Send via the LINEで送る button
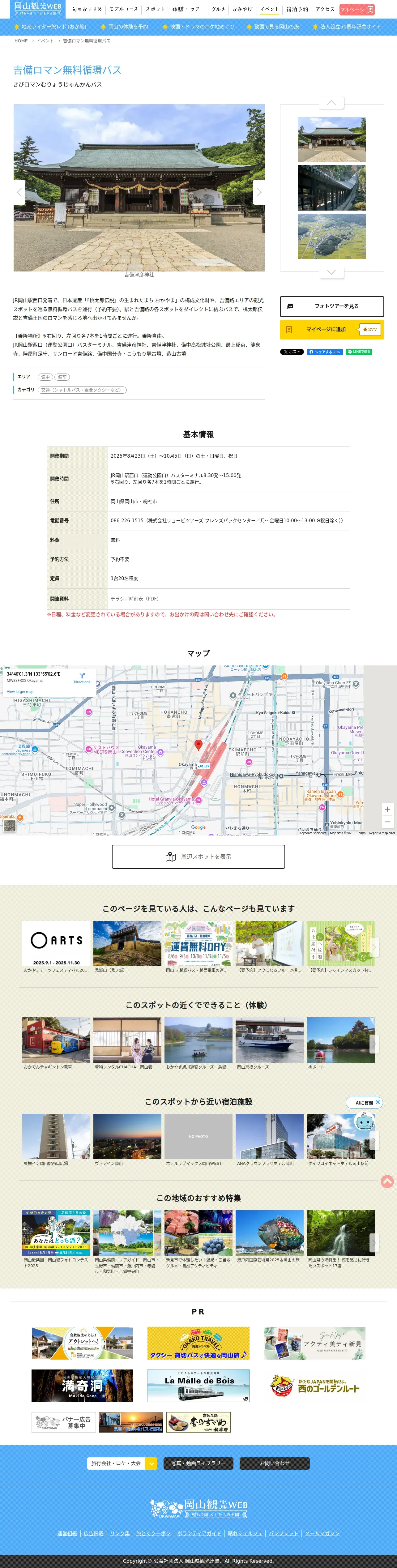Image resolution: width=397 pixels, height=1568 pixels. click(359, 352)
